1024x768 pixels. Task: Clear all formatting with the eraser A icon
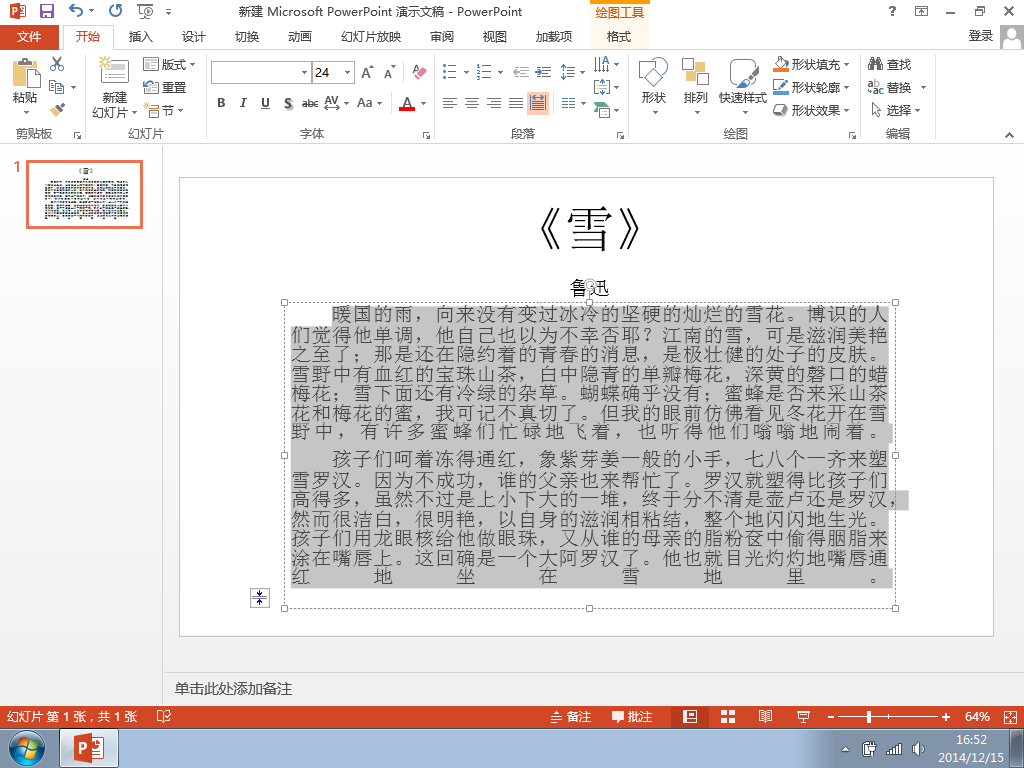(x=419, y=72)
